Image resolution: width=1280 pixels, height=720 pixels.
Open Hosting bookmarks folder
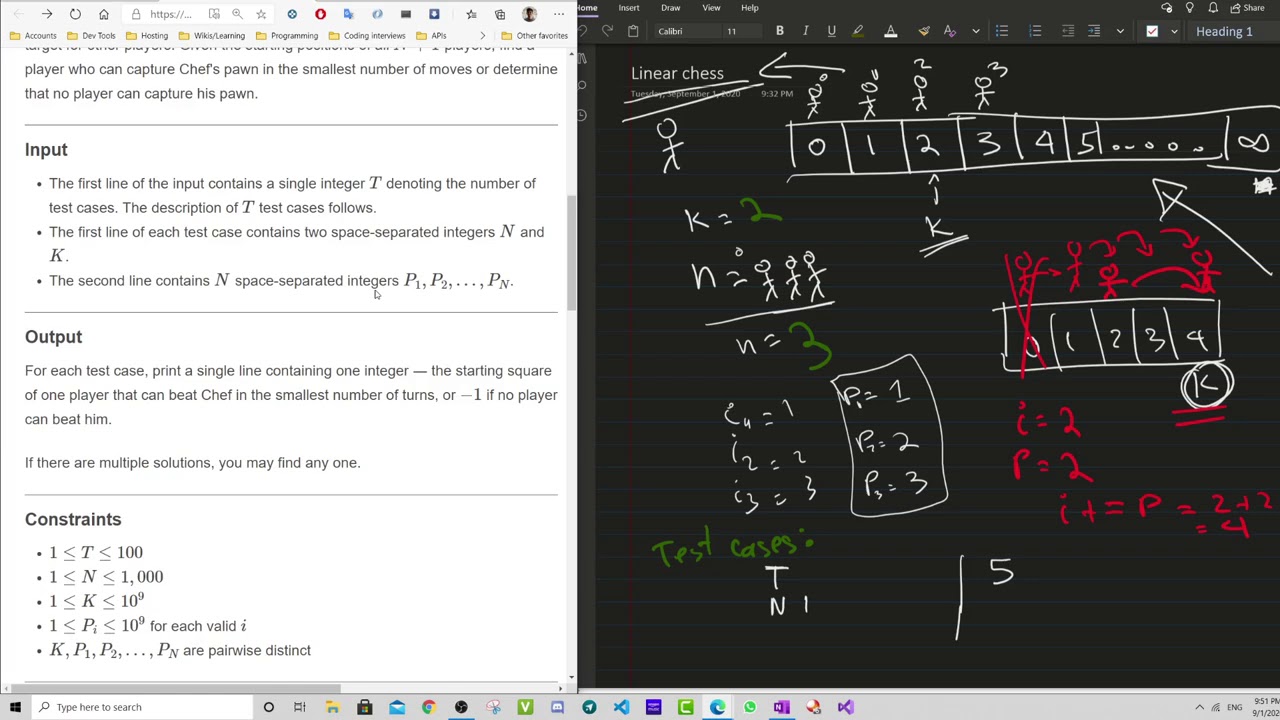[148, 36]
